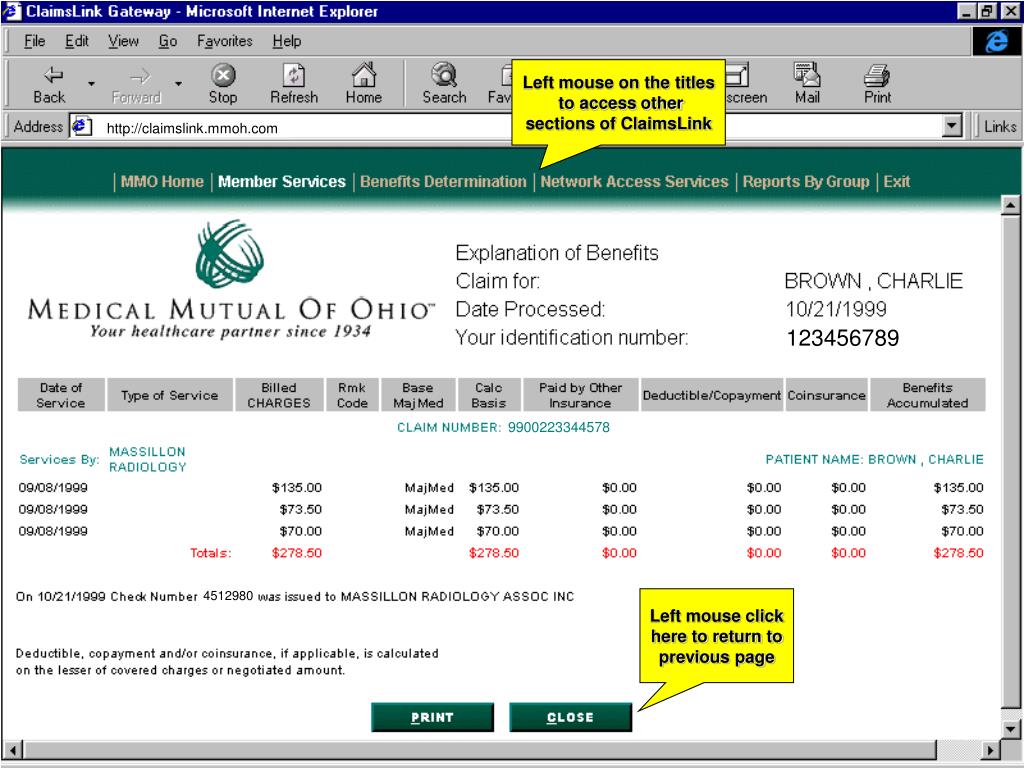Viewport: 1024px width, 768px height.
Task: Click 'Your healthcare partner since 1934' tagline
Action: (x=231, y=331)
